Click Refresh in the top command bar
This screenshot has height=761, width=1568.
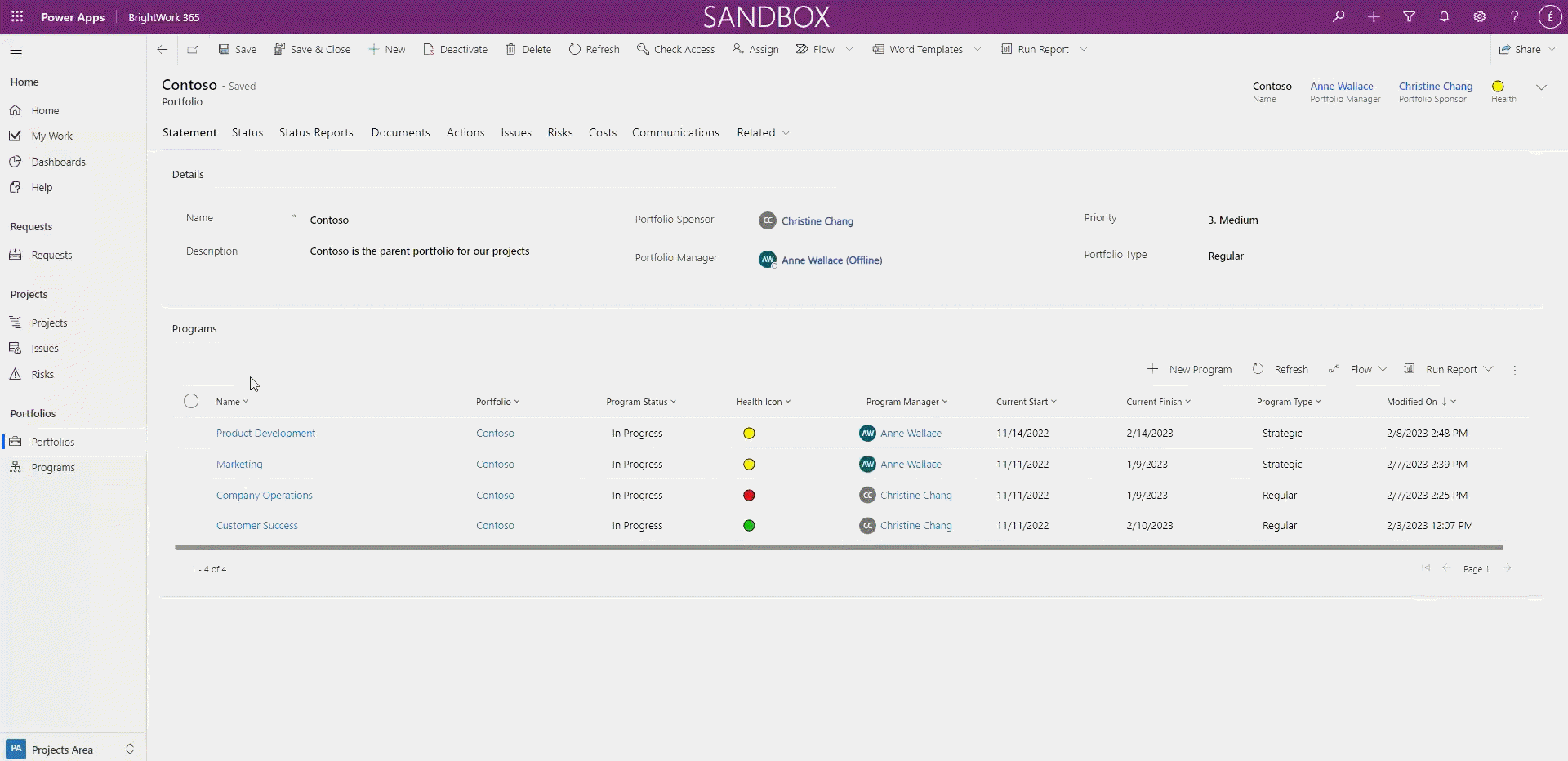pos(594,50)
